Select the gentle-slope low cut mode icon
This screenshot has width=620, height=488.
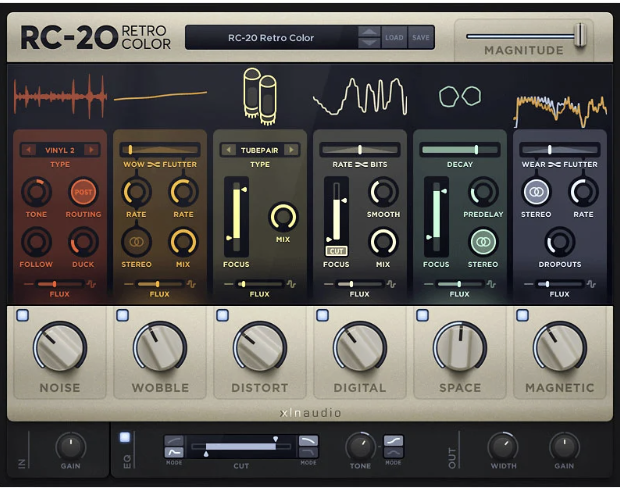pyautogui.click(x=174, y=441)
